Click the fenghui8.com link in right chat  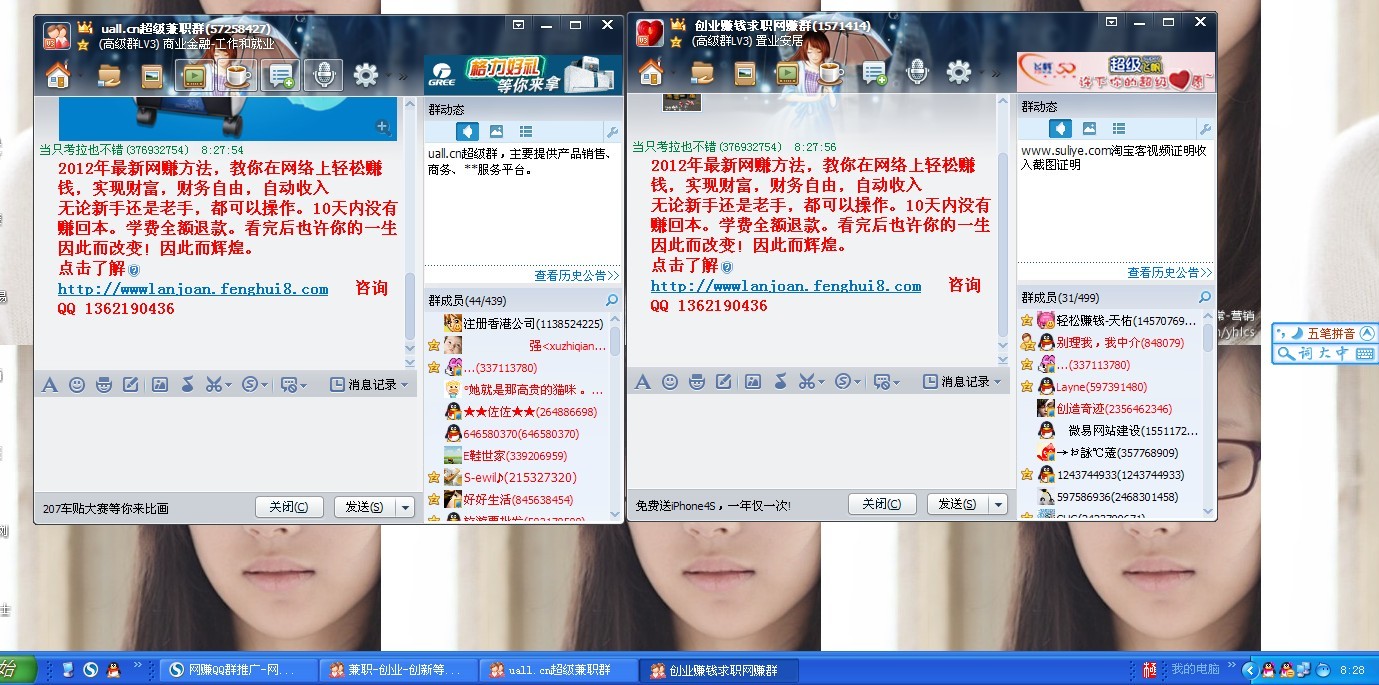click(785, 286)
